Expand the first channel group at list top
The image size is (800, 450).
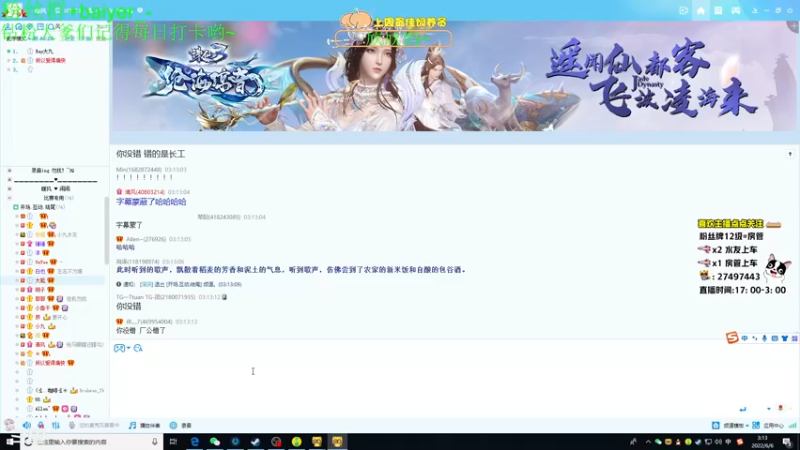pyautogui.click(x=9, y=170)
